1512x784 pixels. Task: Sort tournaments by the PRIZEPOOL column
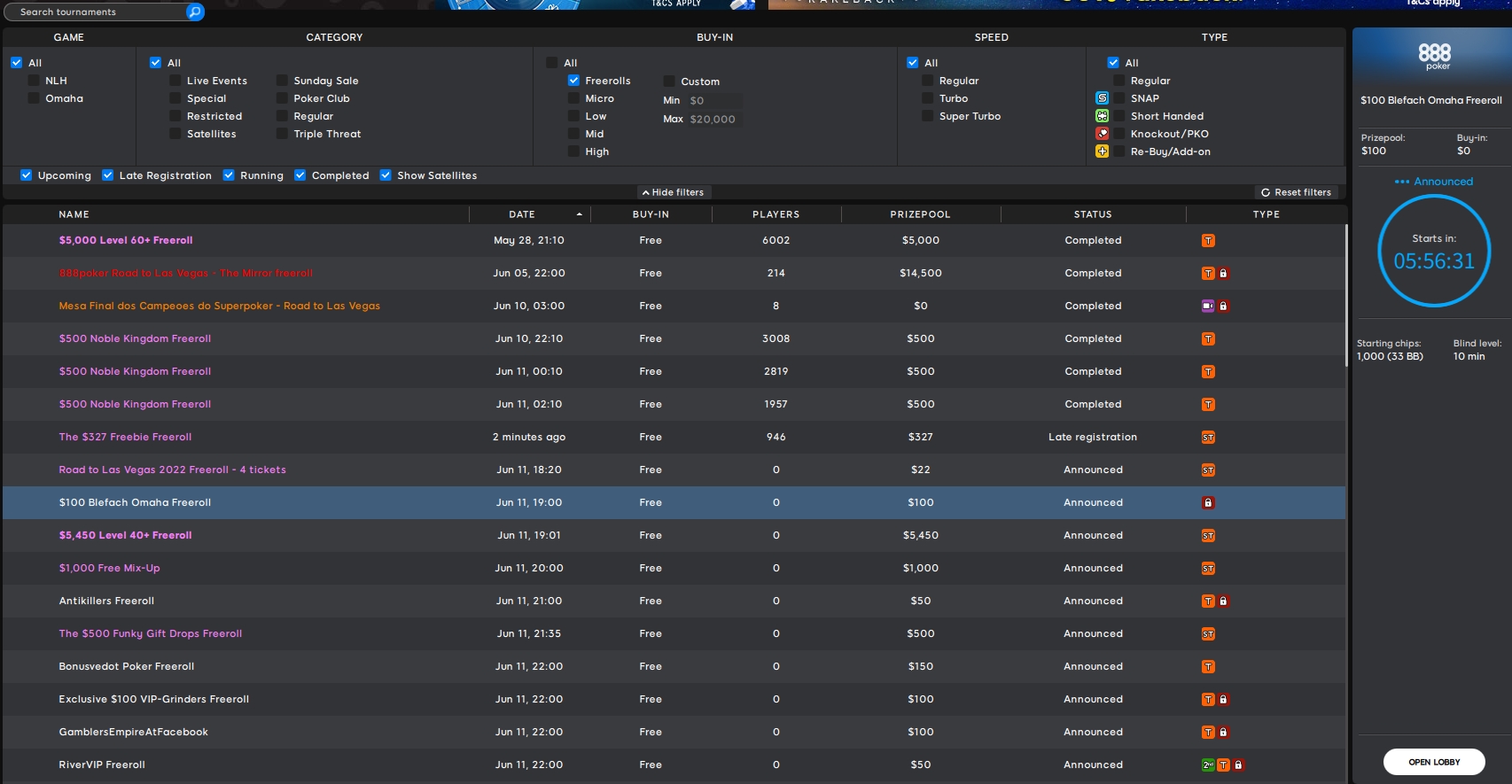click(920, 214)
